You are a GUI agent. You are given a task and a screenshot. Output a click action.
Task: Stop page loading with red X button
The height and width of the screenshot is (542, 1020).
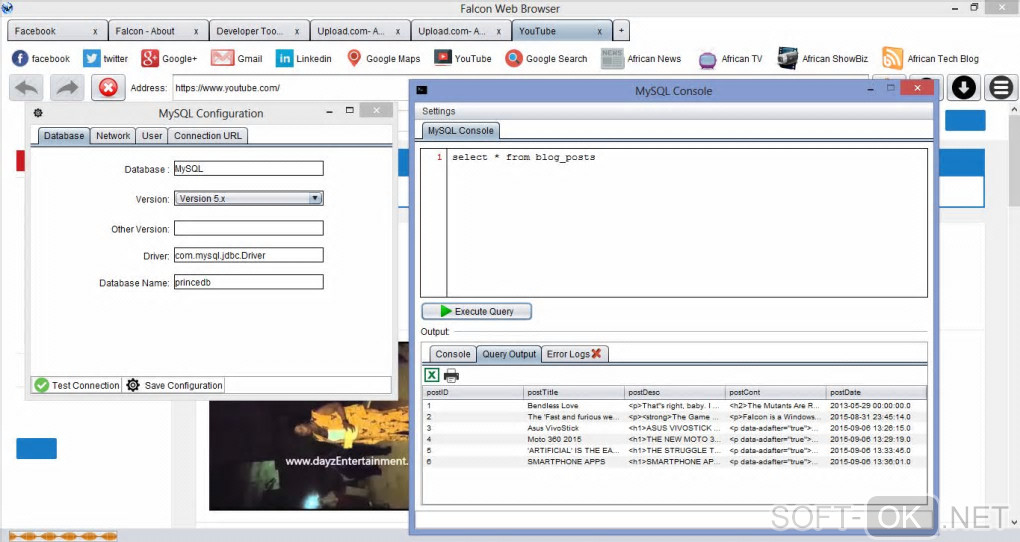pos(108,88)
